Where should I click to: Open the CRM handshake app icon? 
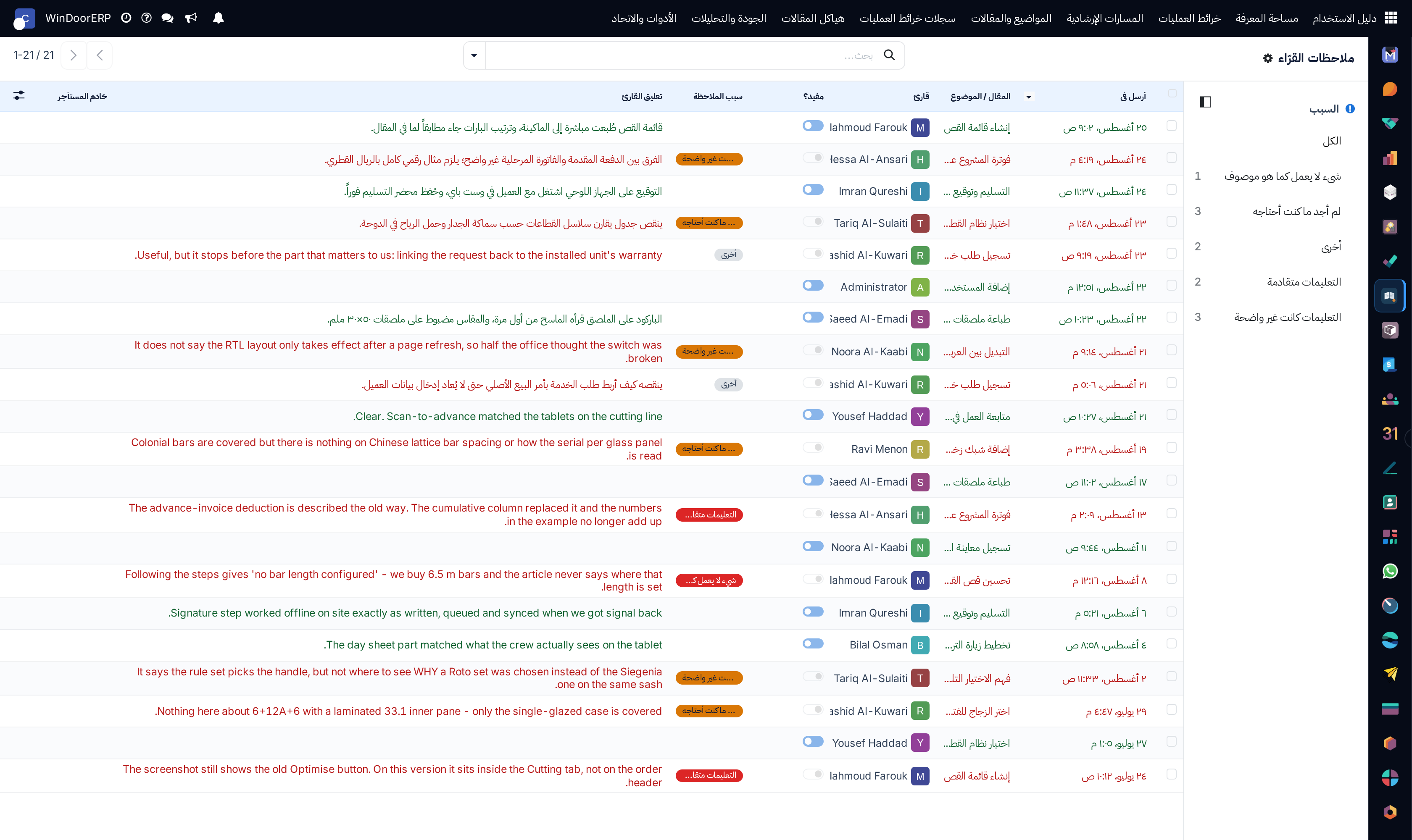pyautogui.click(x=1390, y=123)
